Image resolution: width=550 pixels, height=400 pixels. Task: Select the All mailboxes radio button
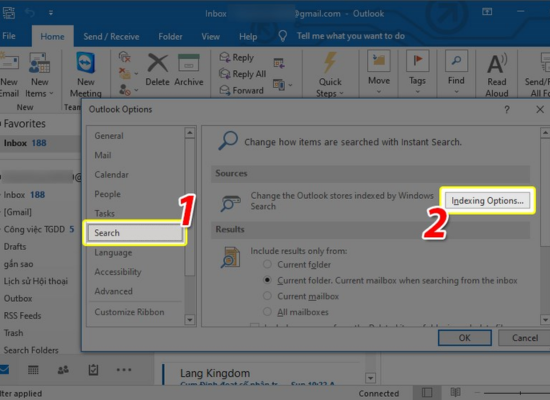click(x=267, y=312)
